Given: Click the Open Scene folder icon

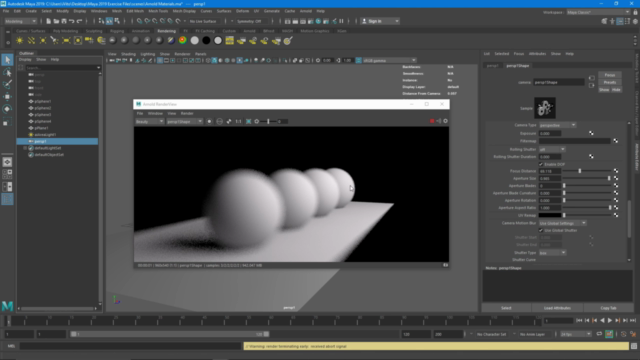Looking at the screenshot, I should click(x=56, y=21).
